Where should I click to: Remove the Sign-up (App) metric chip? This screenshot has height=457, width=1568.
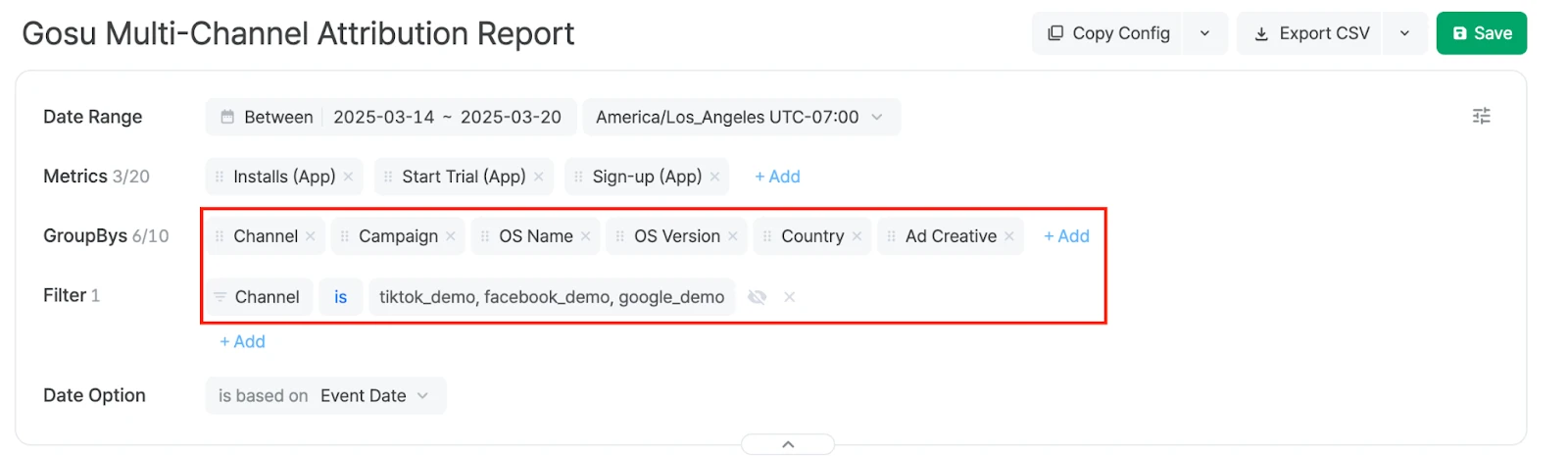[x=714, y=177]
